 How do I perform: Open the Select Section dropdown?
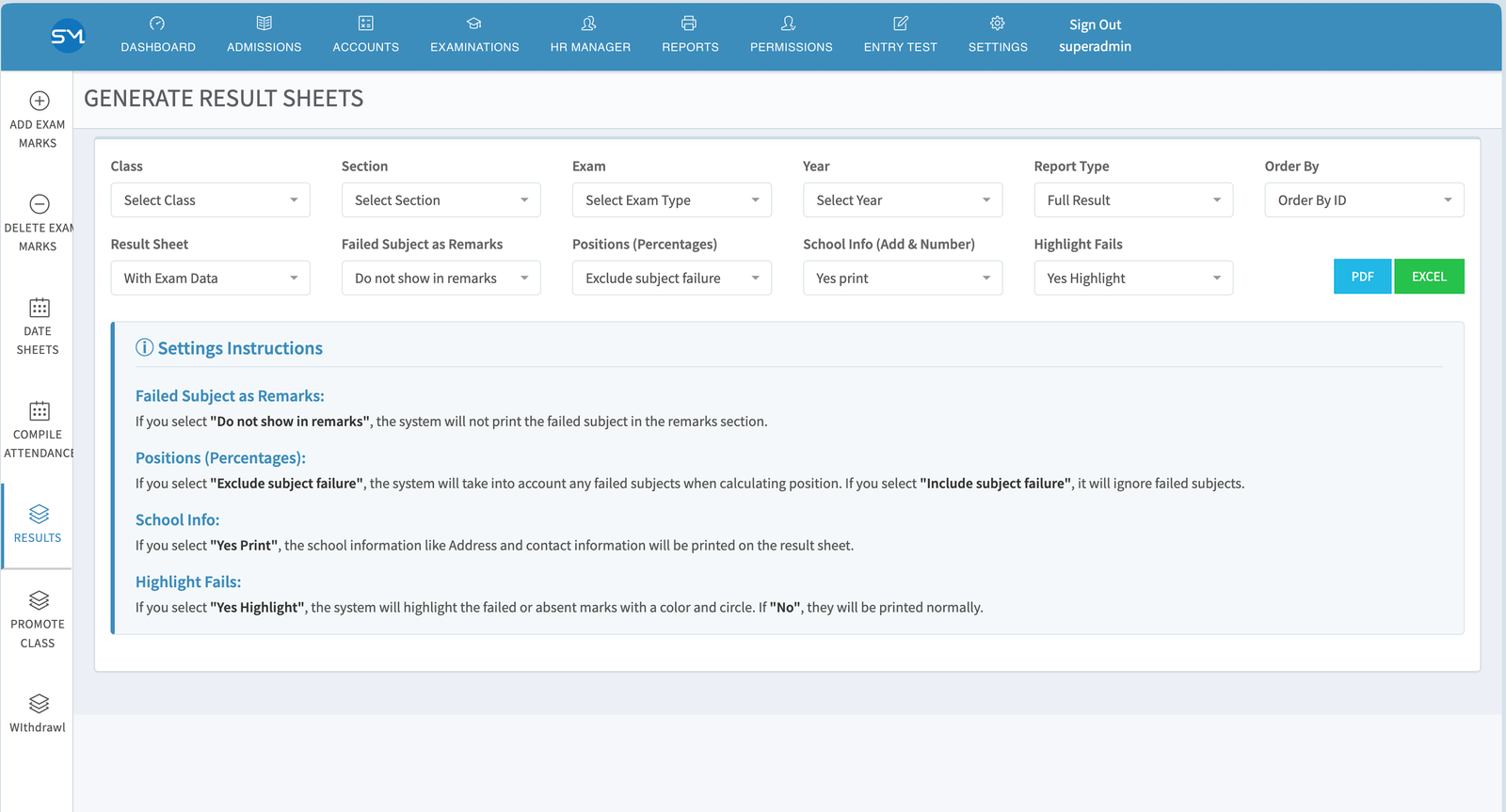click(x=441, y=200)
